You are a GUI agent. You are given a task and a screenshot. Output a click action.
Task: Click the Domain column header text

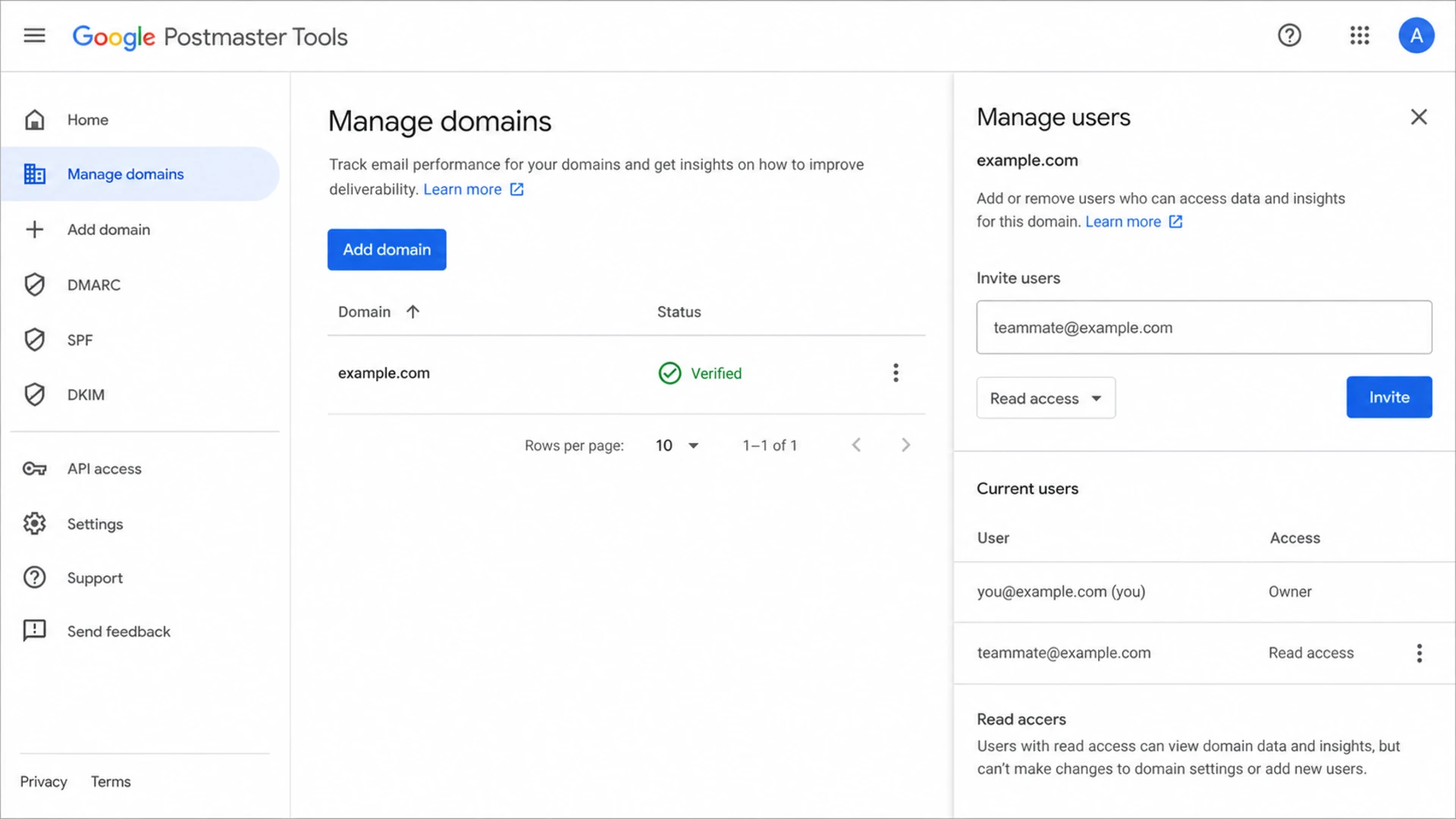(x=364, y=312)
